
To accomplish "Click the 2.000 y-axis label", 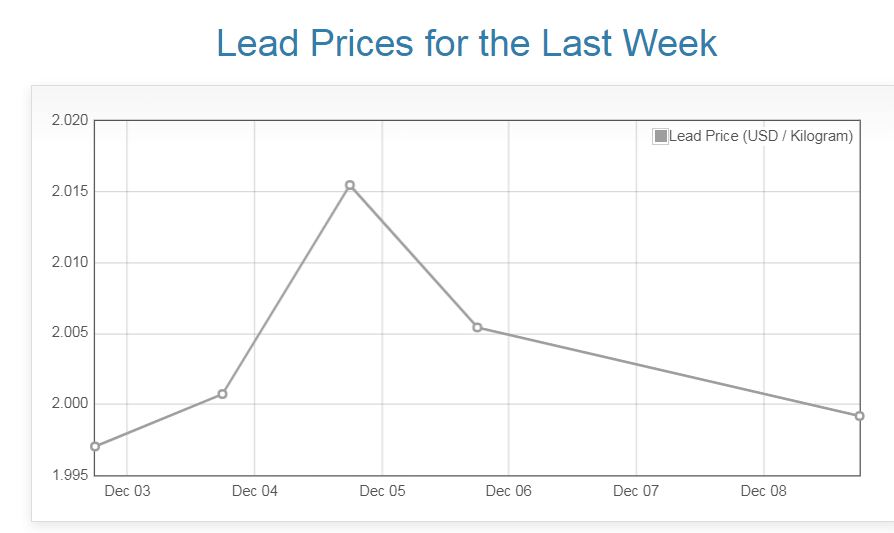I will click(x=70, y=404).
